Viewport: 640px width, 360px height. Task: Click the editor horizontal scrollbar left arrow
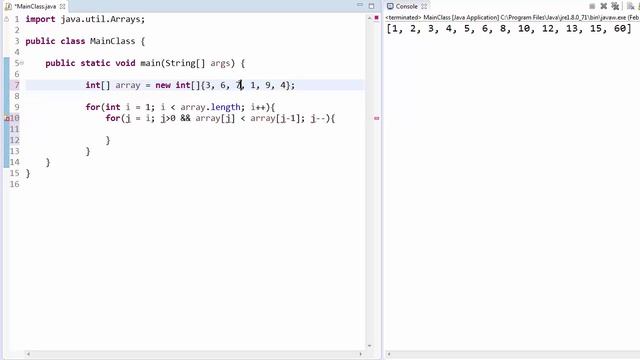(x=28, y=354)
